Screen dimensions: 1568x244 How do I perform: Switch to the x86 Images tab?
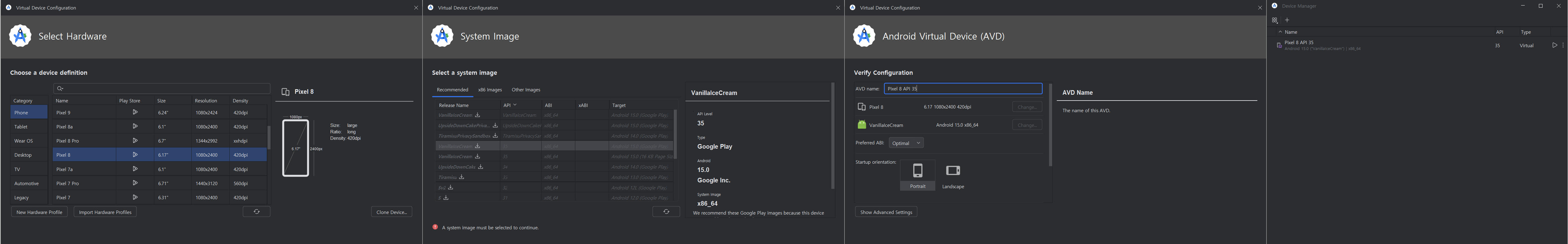tap(489, 90)
